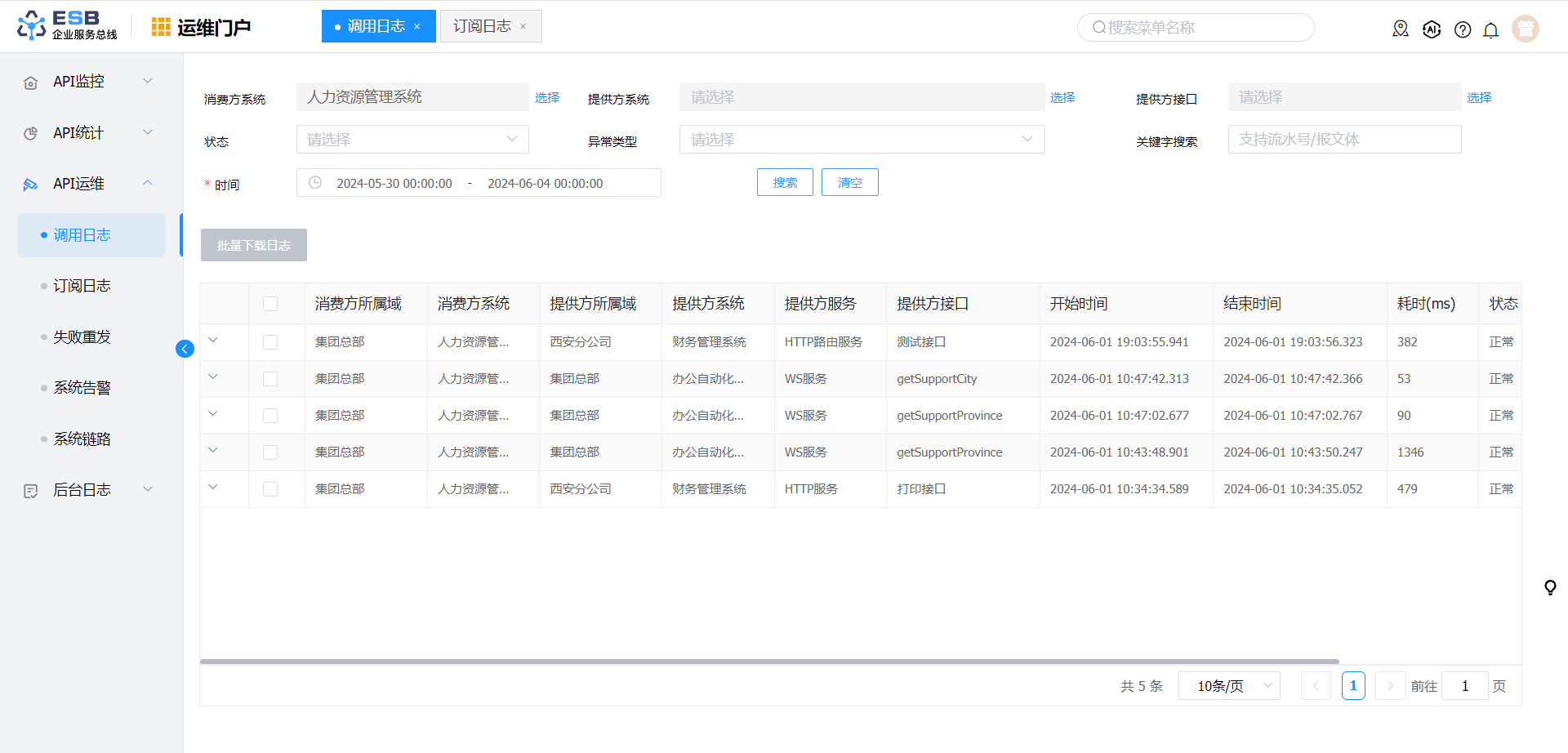
Task: Switch to the 订阅日志 tab
Action: [x=482, y=26]
